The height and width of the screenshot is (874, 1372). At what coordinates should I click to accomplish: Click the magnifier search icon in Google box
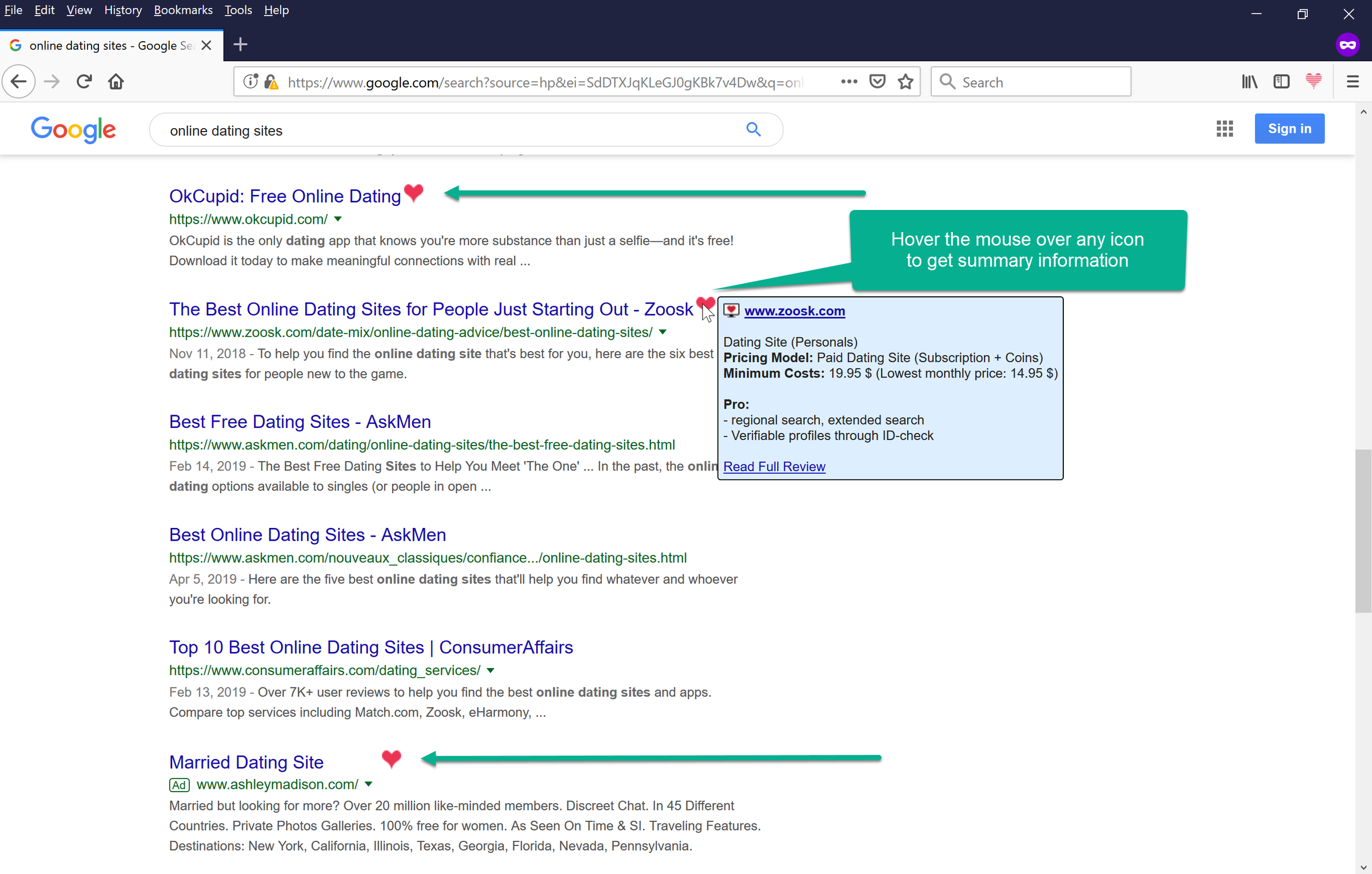753,130
